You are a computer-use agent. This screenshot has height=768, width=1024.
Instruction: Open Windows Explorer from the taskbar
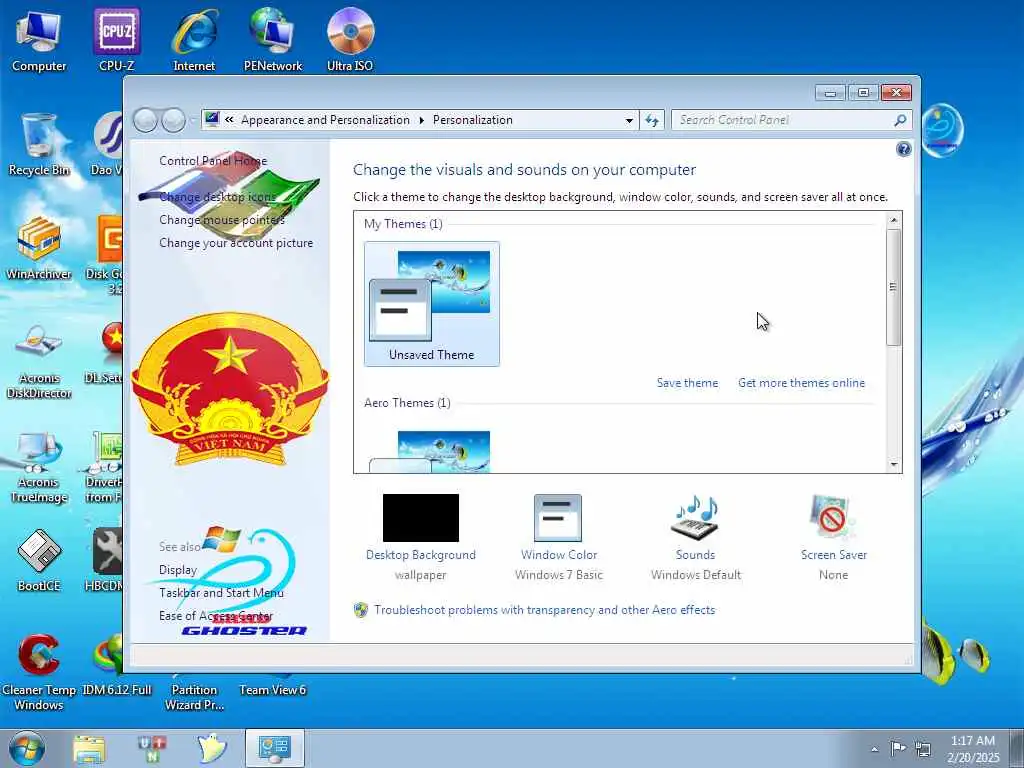click(89, 748)
